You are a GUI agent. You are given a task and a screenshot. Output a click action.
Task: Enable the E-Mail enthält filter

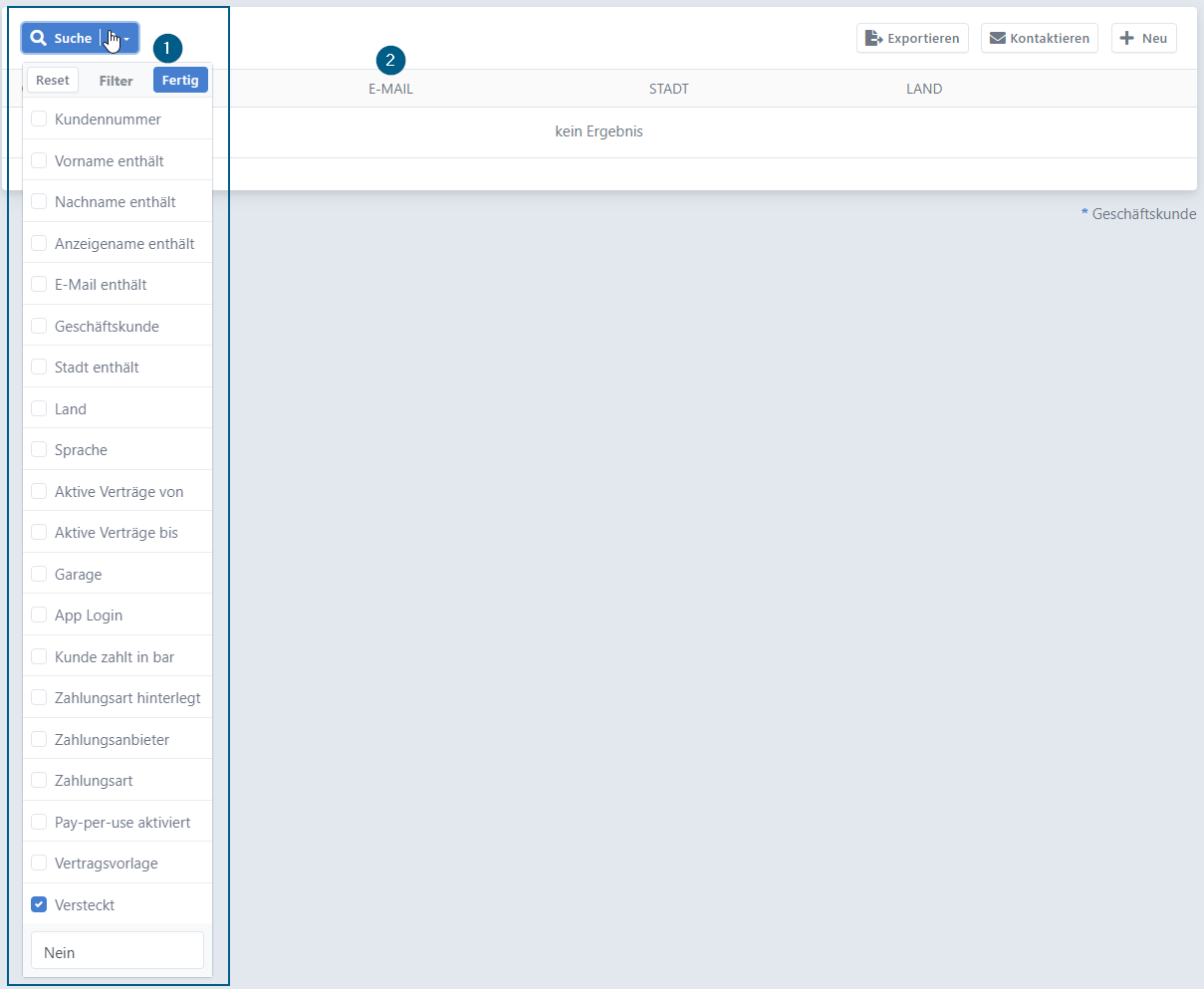click(39, 284)
